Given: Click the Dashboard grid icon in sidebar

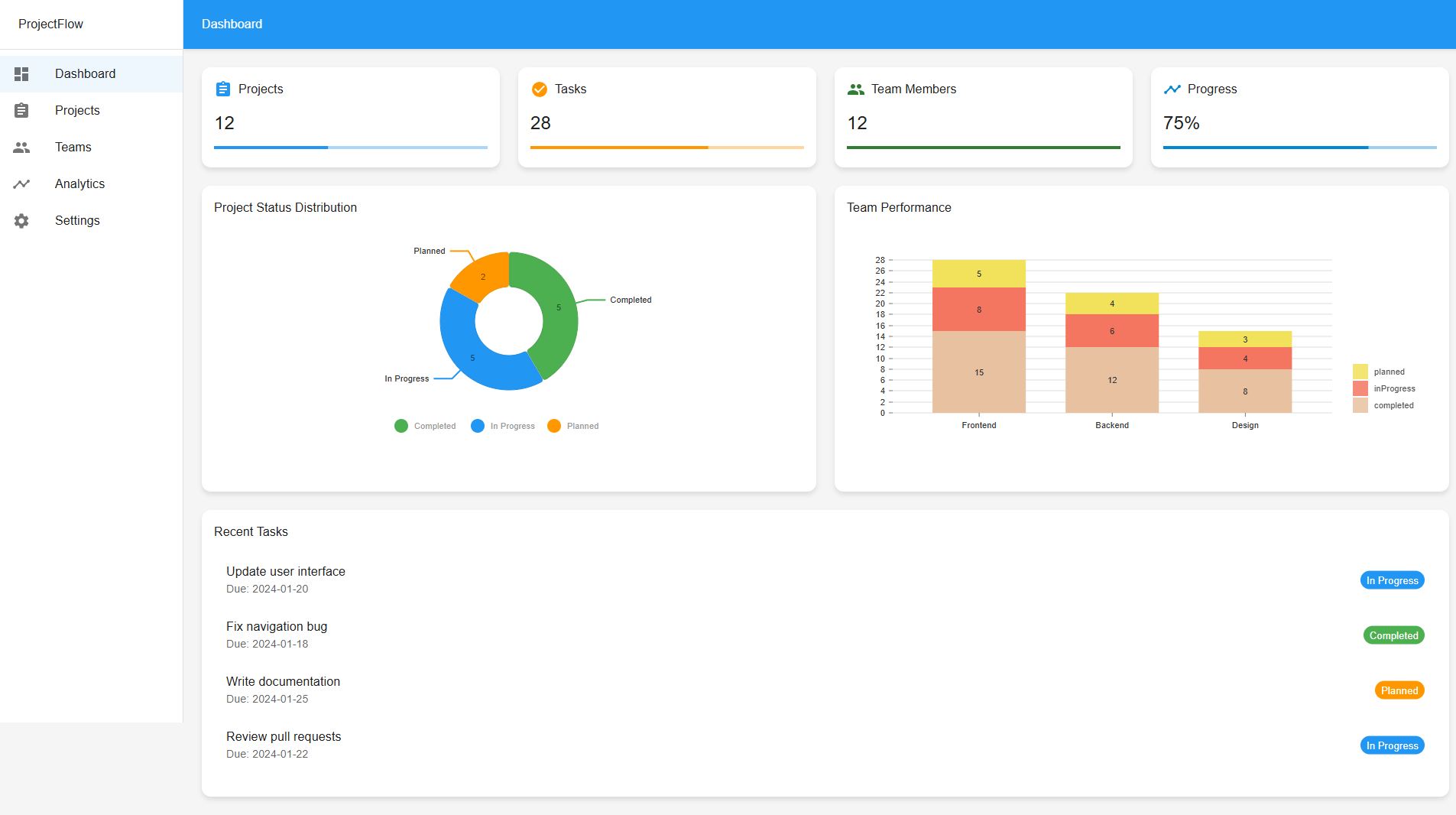Looking at the screenshot, I should (x=21, y=74).
